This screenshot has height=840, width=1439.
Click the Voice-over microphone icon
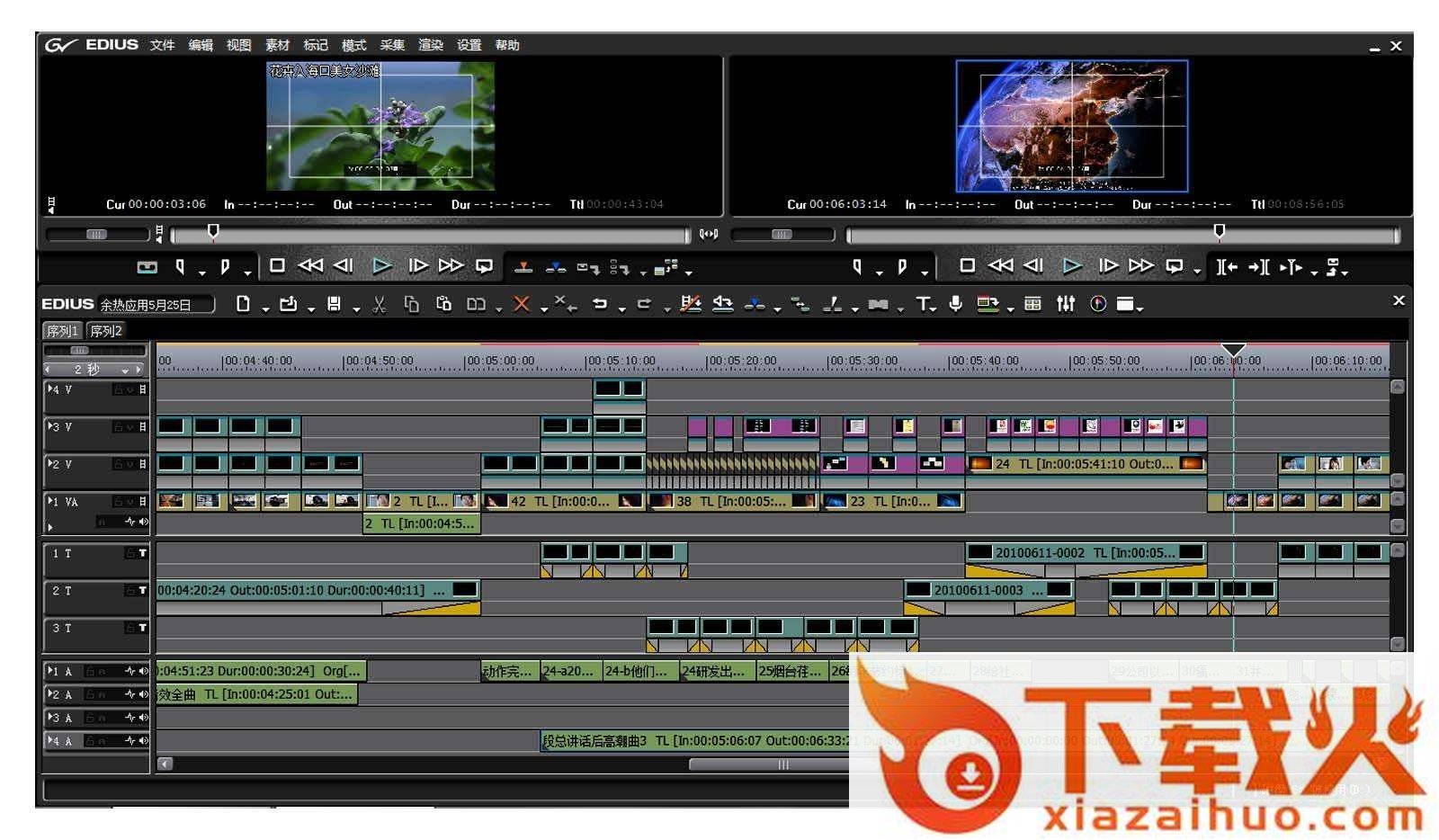click(x=955, y=304)
